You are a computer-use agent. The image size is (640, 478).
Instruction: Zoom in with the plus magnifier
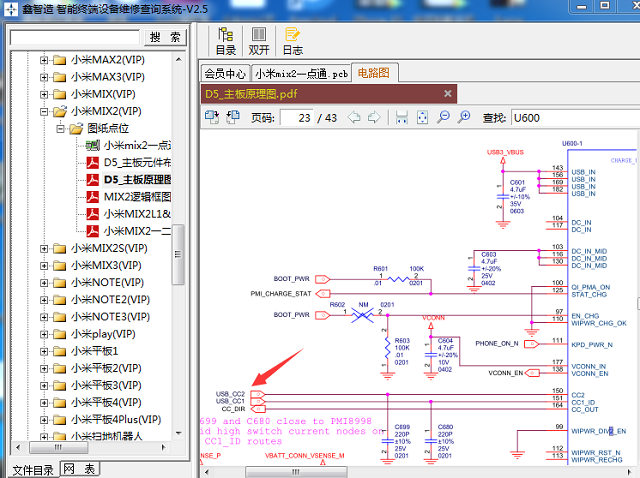click(464, 117)
